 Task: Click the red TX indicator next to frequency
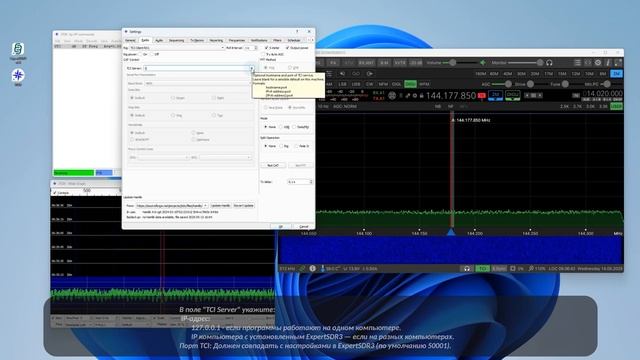pyautogui.click(x=482, y=96)
